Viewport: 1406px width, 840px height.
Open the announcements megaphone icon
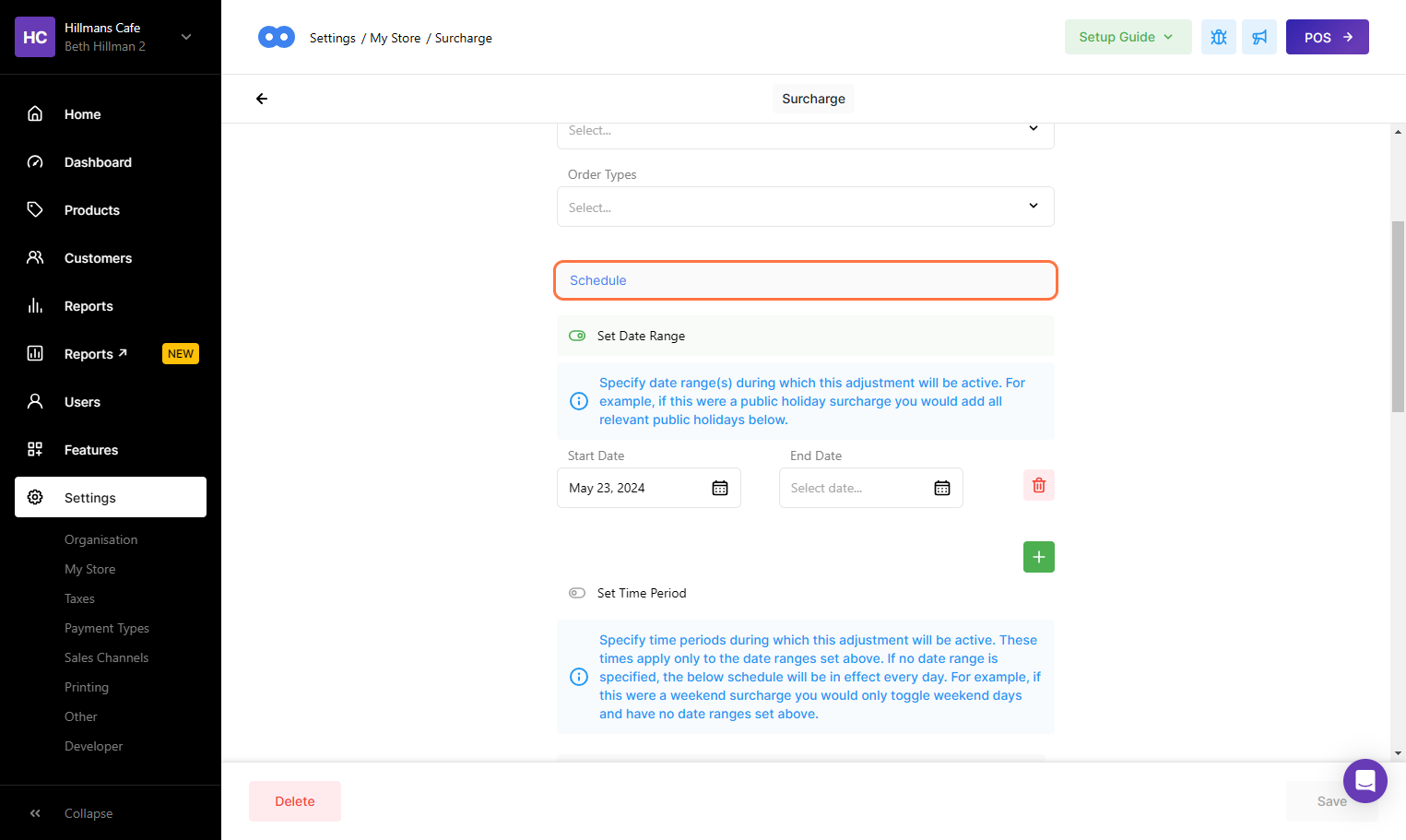pyautogui.click(x=1258, y=37)
